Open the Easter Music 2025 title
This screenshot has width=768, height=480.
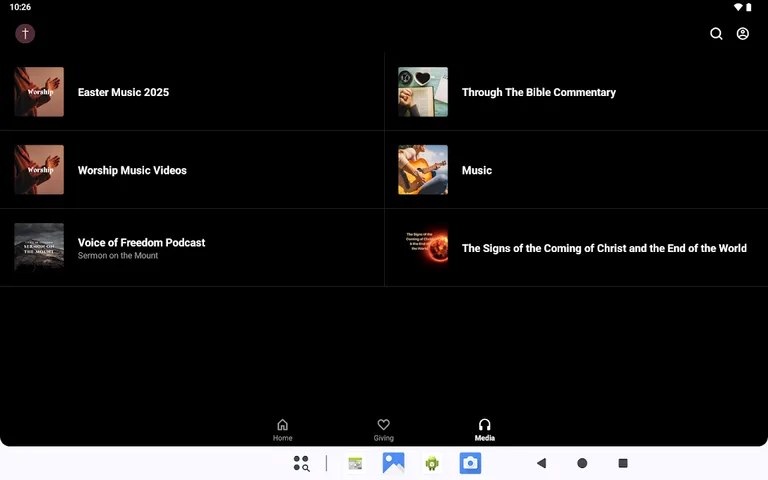(123, 92)
